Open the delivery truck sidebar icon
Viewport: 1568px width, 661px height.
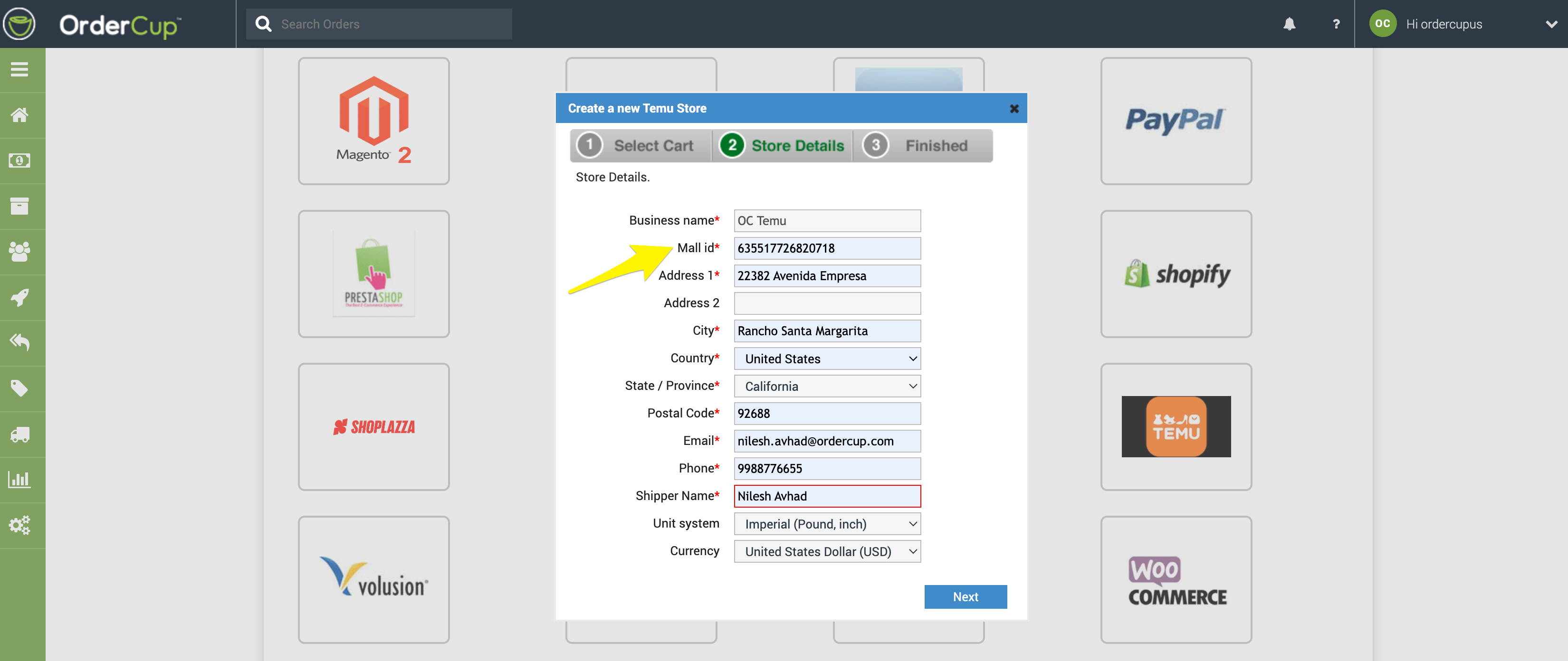coord(19,434)
